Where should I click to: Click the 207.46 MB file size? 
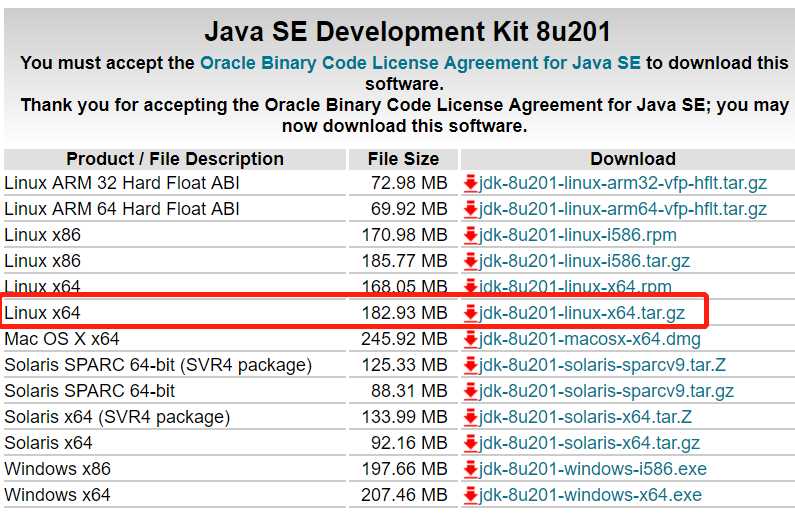(405, 495)
